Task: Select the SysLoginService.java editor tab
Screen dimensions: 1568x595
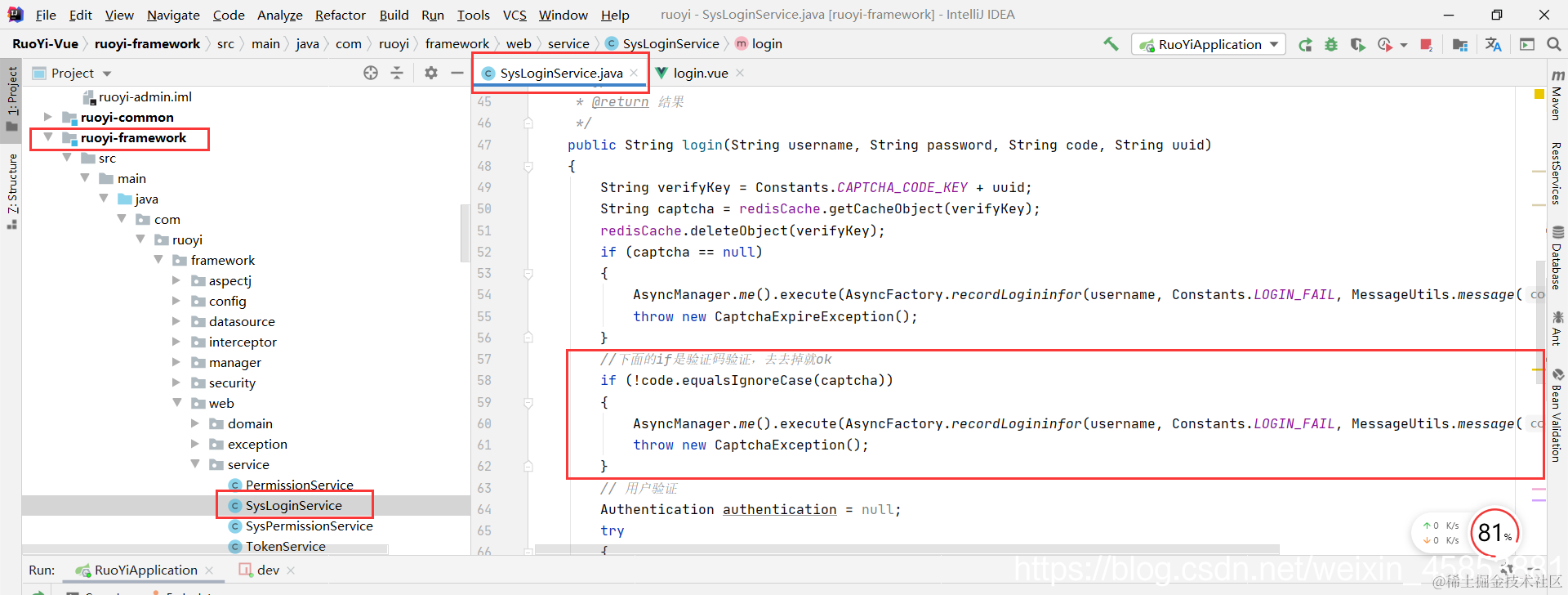Action: pyautogui.click(x=561, y=73)
